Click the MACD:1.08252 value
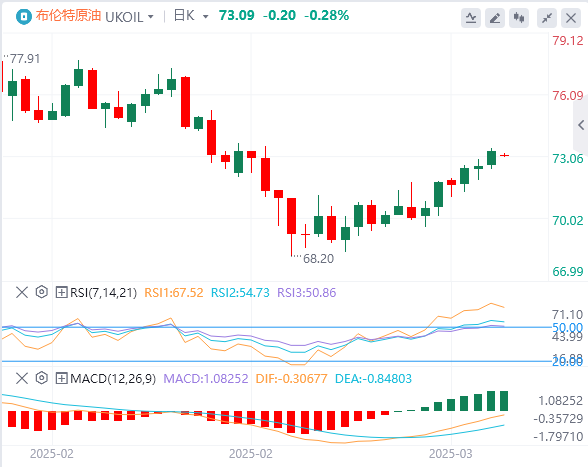Image resolution: width=588 pixels, height=467 pixels. (x=206, y=378)
